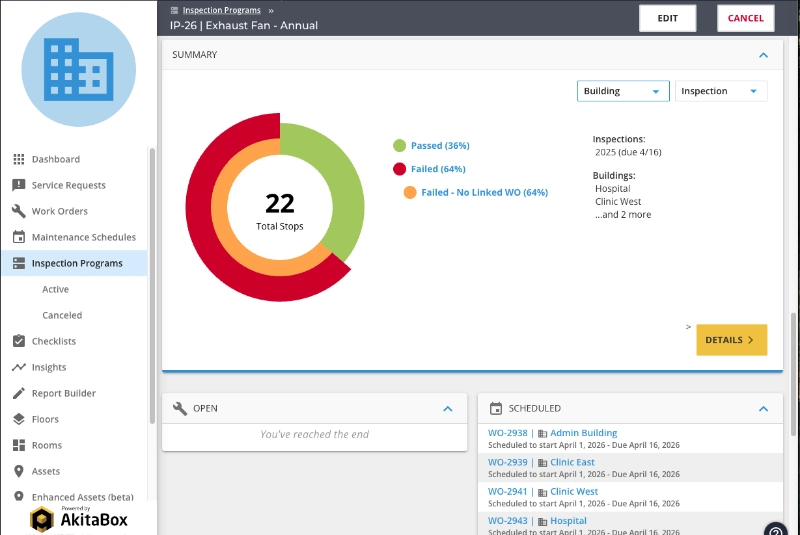Image resolution: width=800 pixels, height=535 pixels.
Task: Click the yellow DETAILS button
Action: (731, 340)
